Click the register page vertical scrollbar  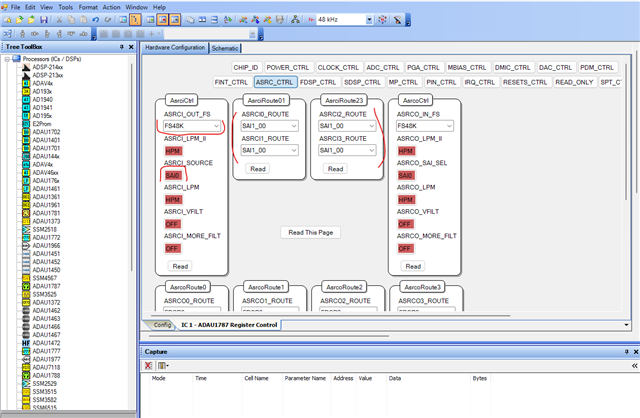[626, 129]
